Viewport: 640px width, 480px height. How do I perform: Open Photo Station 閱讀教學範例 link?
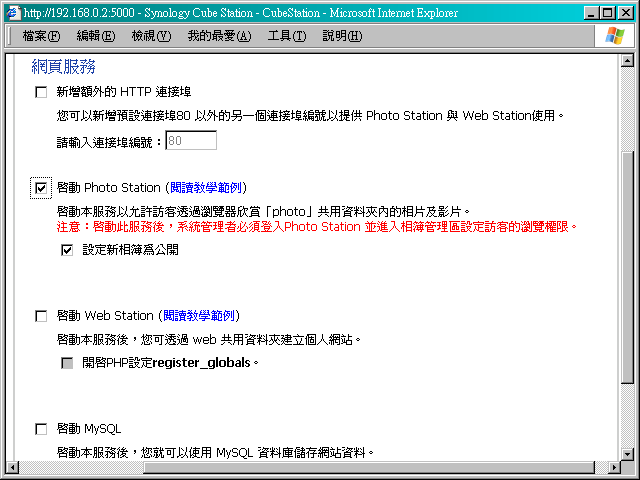206,188
